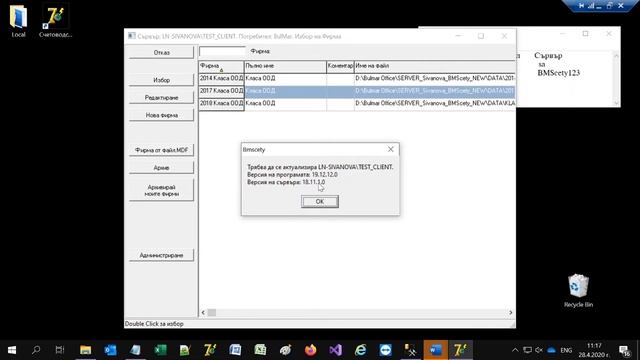Switch to the active Bmscety taskbar icon

[460, 350]
